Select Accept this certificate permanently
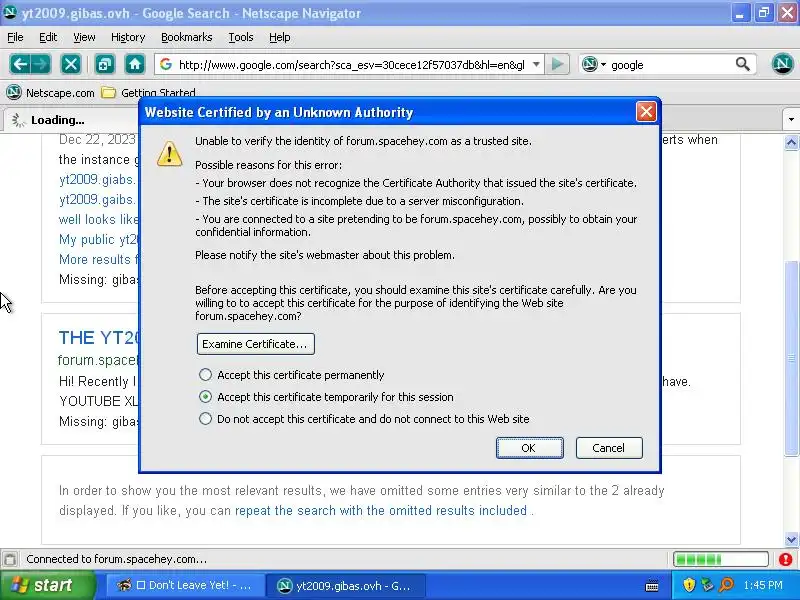 [x=205, y=375]
